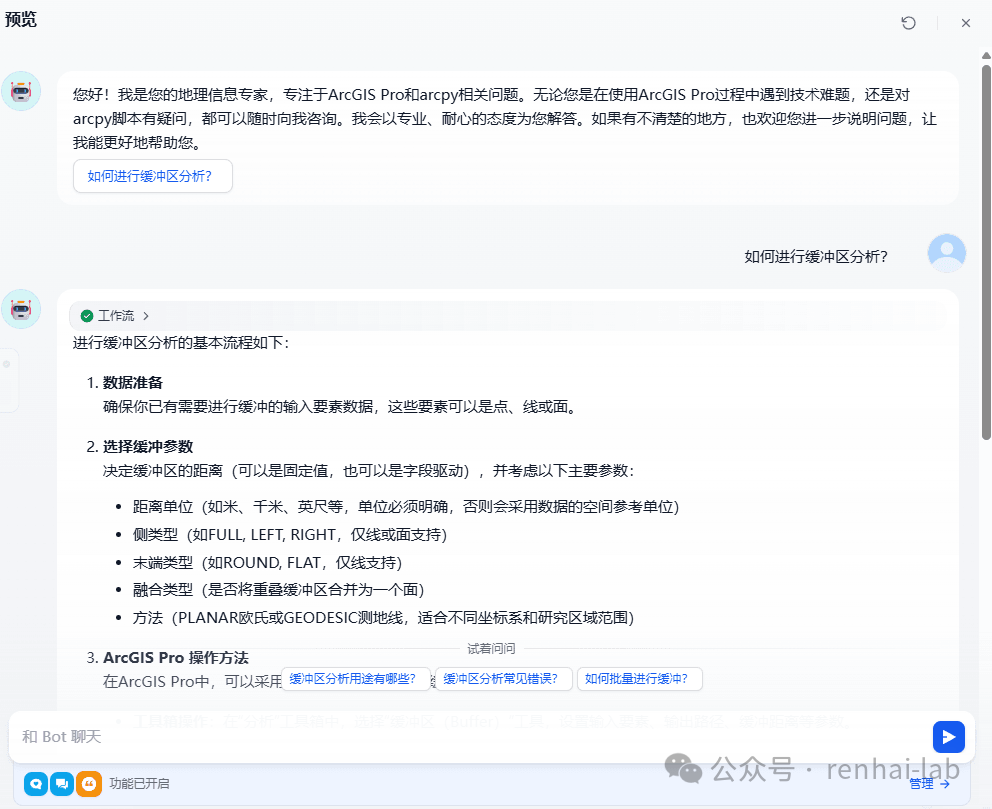Click the user avatar next to the question
This screenshot has width=992, height=809.
pyautogui.click(x=946, y=253)
